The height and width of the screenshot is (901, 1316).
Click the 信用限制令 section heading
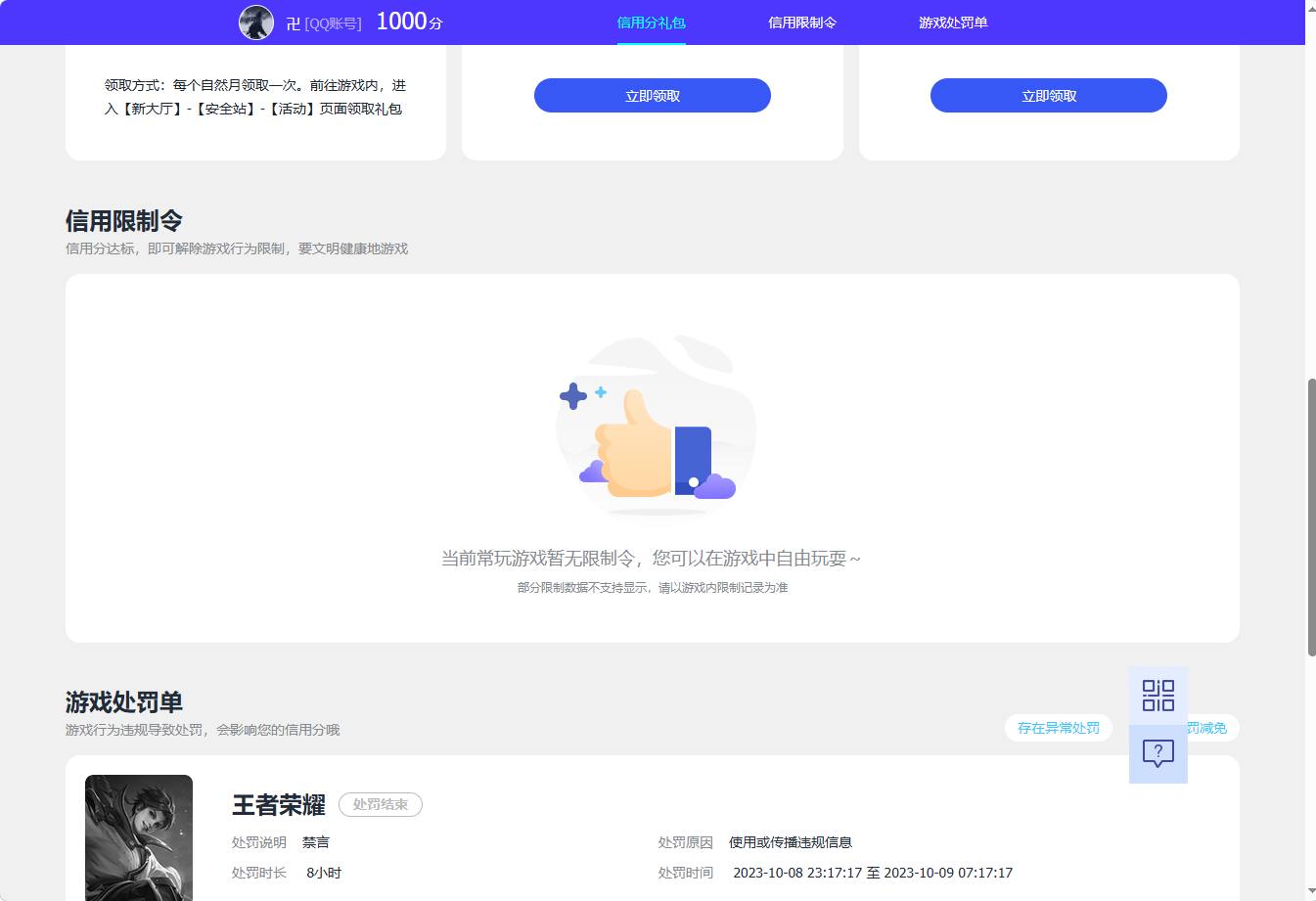point(124,221)
